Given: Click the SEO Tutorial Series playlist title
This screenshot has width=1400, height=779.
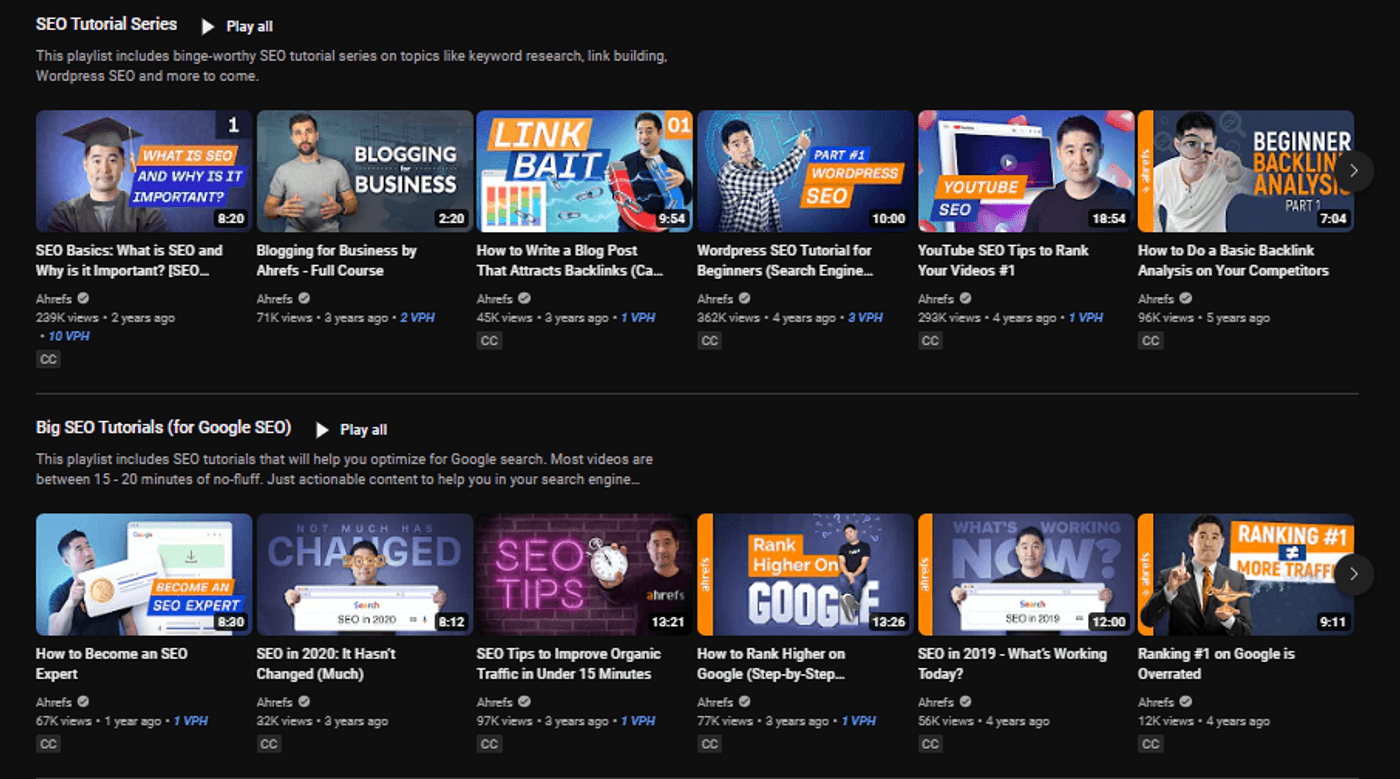Looking at the screenshot, I should (106, 24).
